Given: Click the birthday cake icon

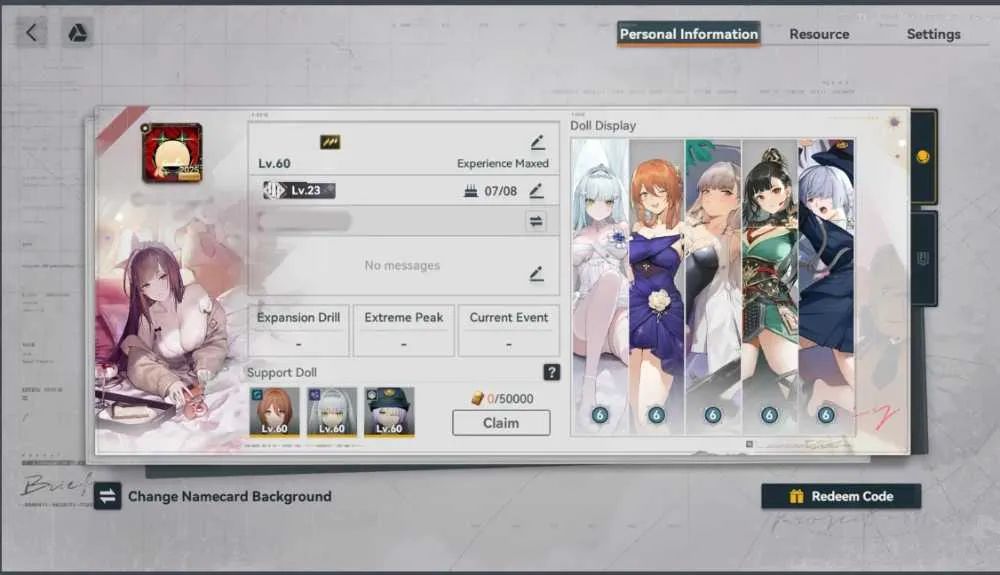Looking at the screenshot, I should [471, 191].
